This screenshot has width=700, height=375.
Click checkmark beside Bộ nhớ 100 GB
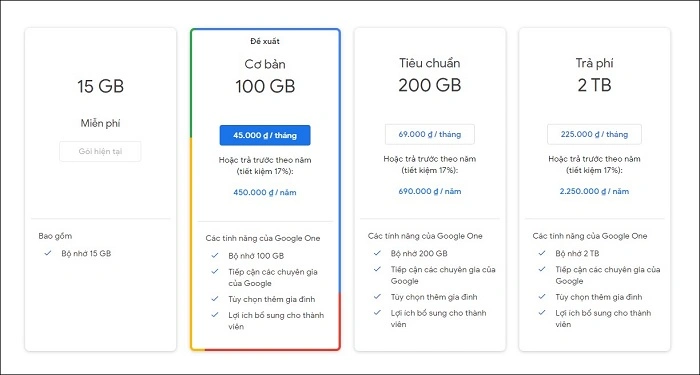(x=215, y=255)
